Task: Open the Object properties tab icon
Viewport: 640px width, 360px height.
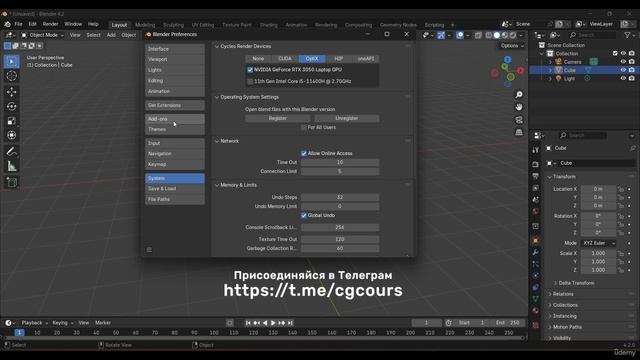Action: (536, 240)
